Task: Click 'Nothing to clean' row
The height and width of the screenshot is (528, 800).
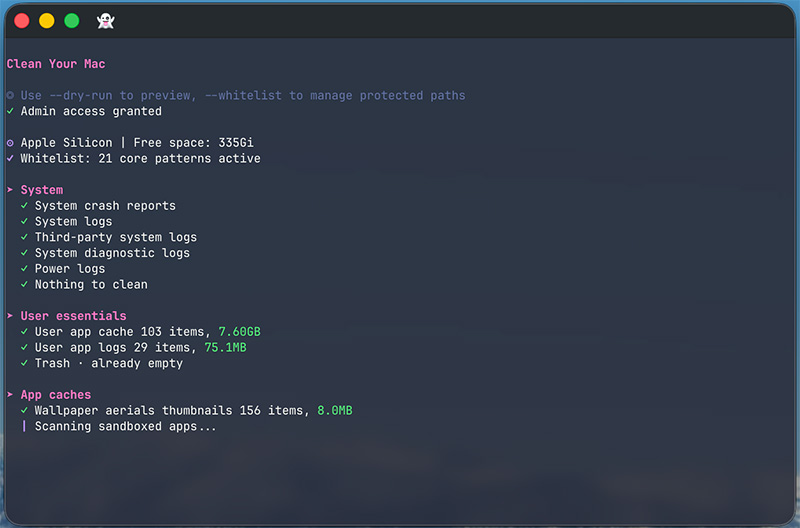Action: coord(91,285)
